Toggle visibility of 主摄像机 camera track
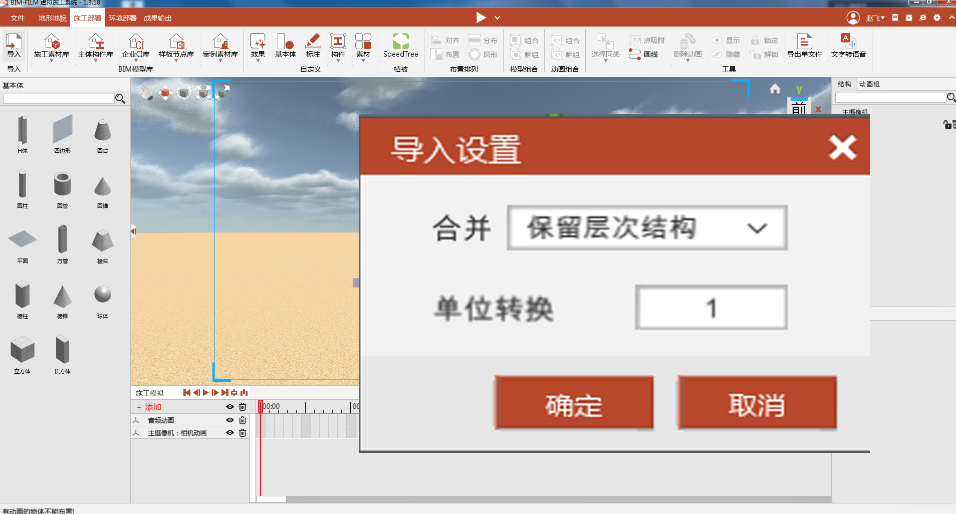 230,433
